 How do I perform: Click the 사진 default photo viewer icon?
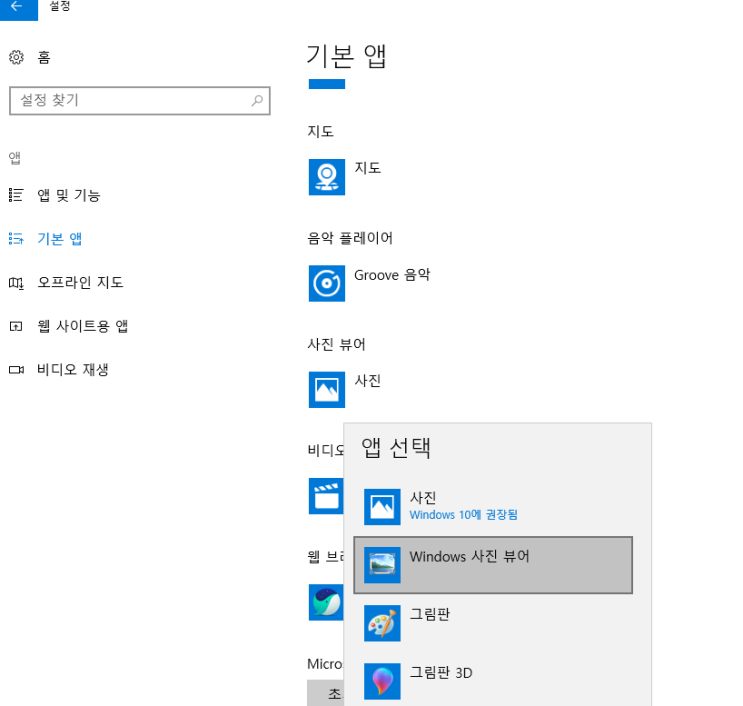pos(327,389)
